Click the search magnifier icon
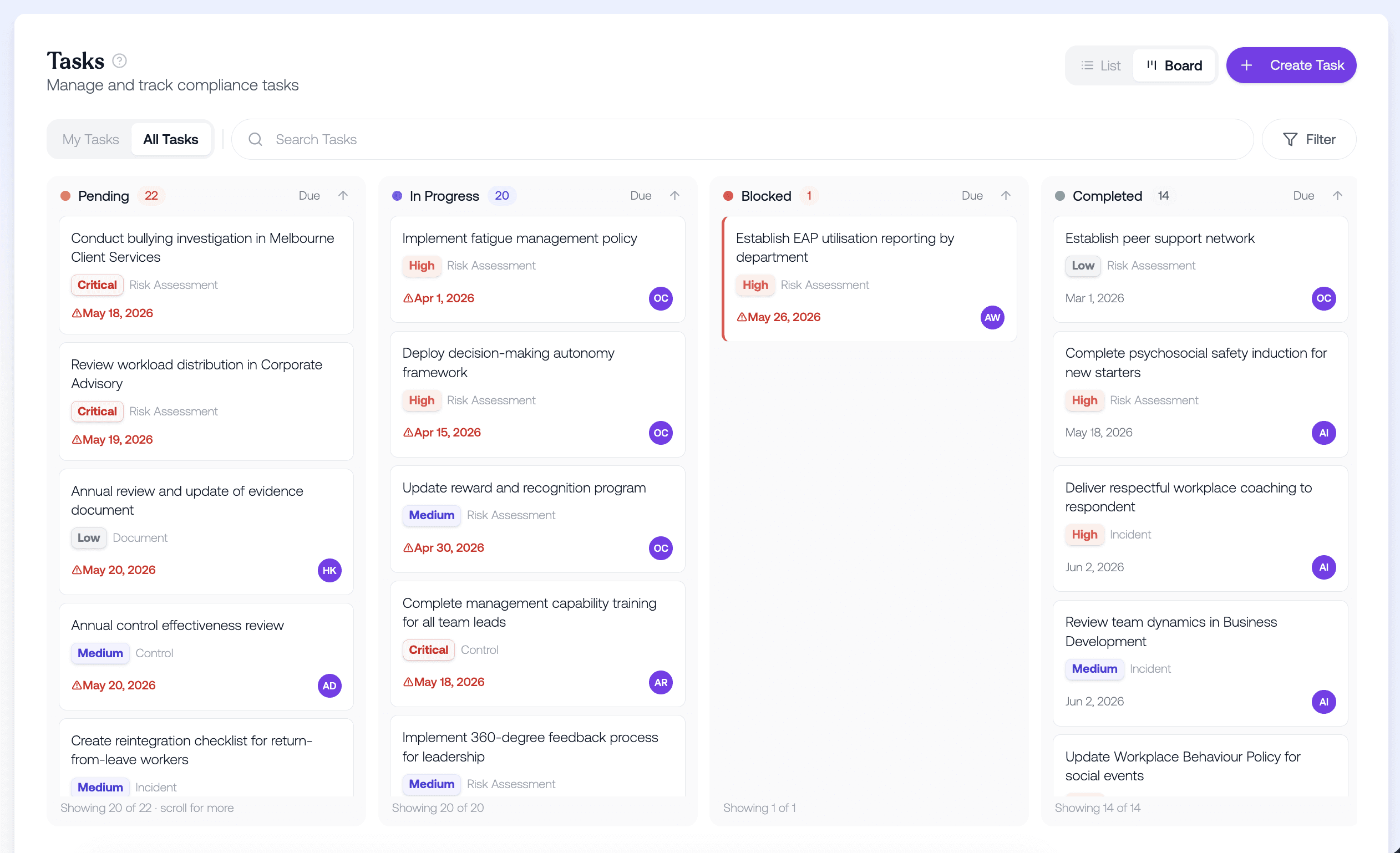The height and width of the screenshot is (853, 1400). click(x=255, y=139)
